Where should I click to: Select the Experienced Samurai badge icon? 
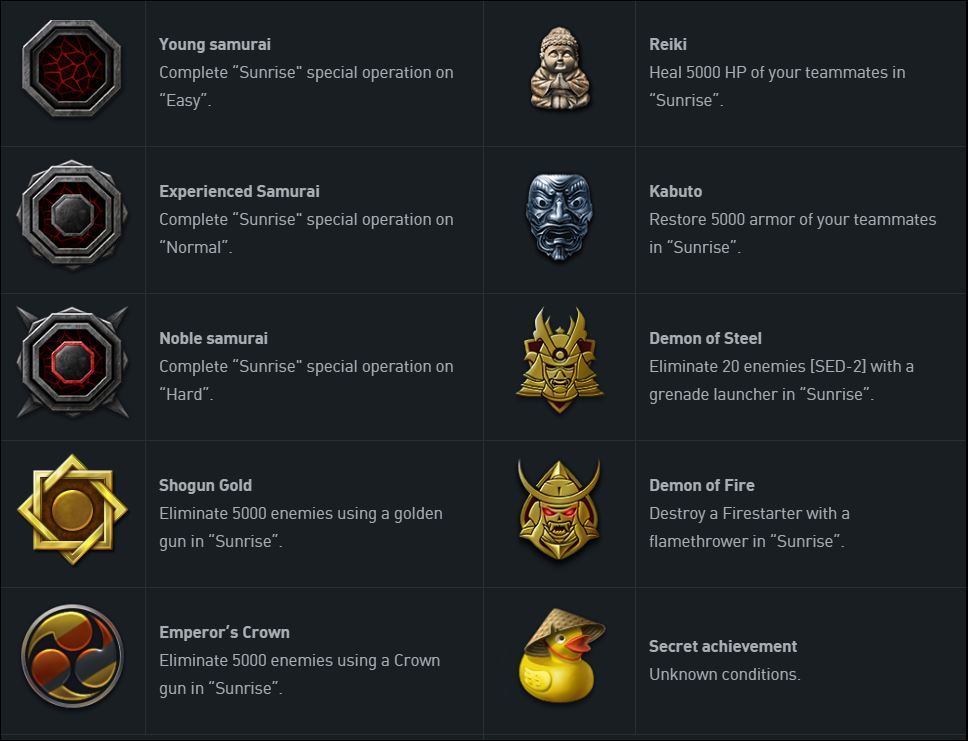[x=72, y=215]
